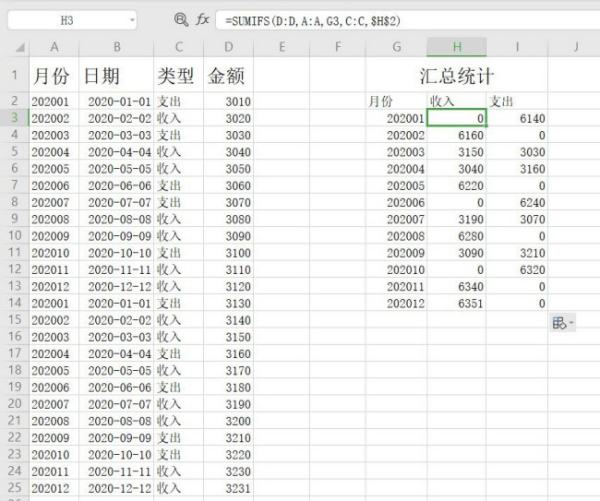600x501 pixels.
Task: Click the formula bar with SUMIFS formula
Action: coord(400,20)
